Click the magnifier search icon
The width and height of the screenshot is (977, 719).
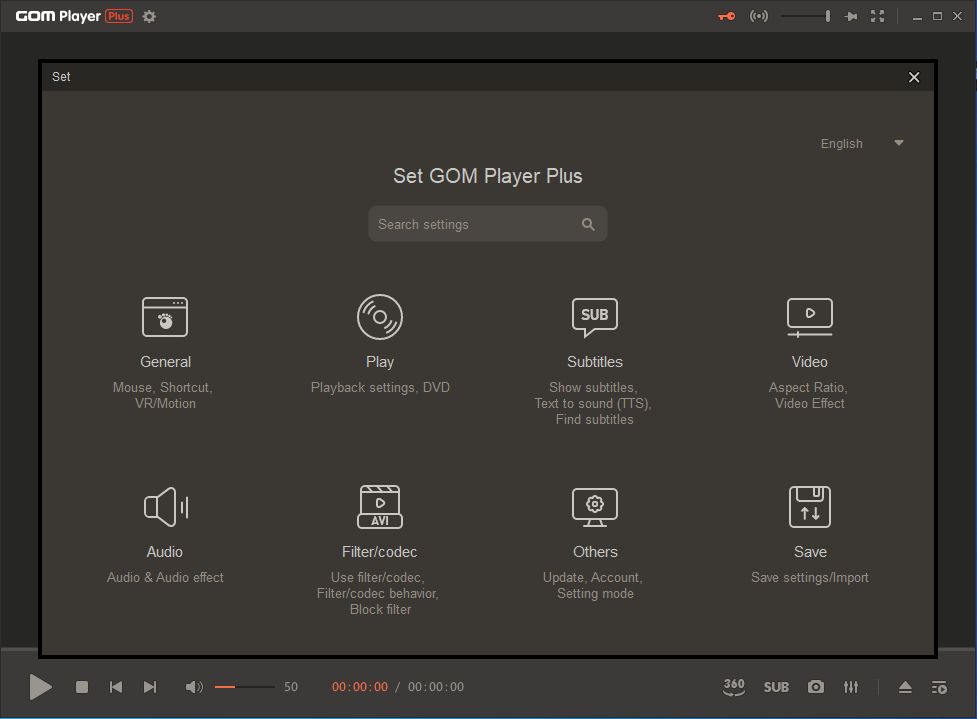[x=588, y=224]
